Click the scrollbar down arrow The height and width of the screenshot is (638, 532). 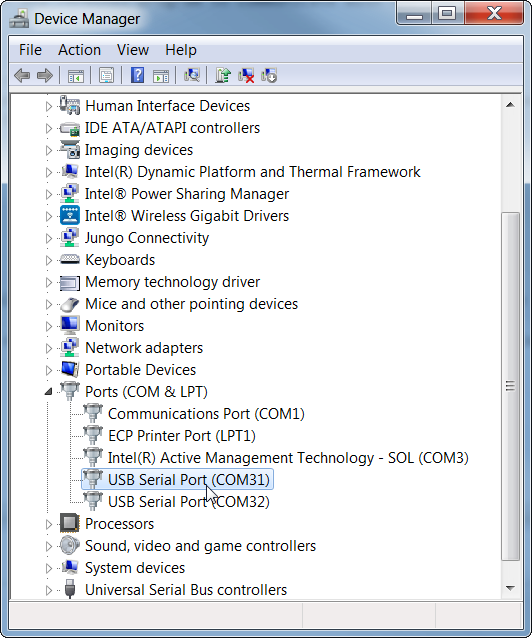point(510,588)
